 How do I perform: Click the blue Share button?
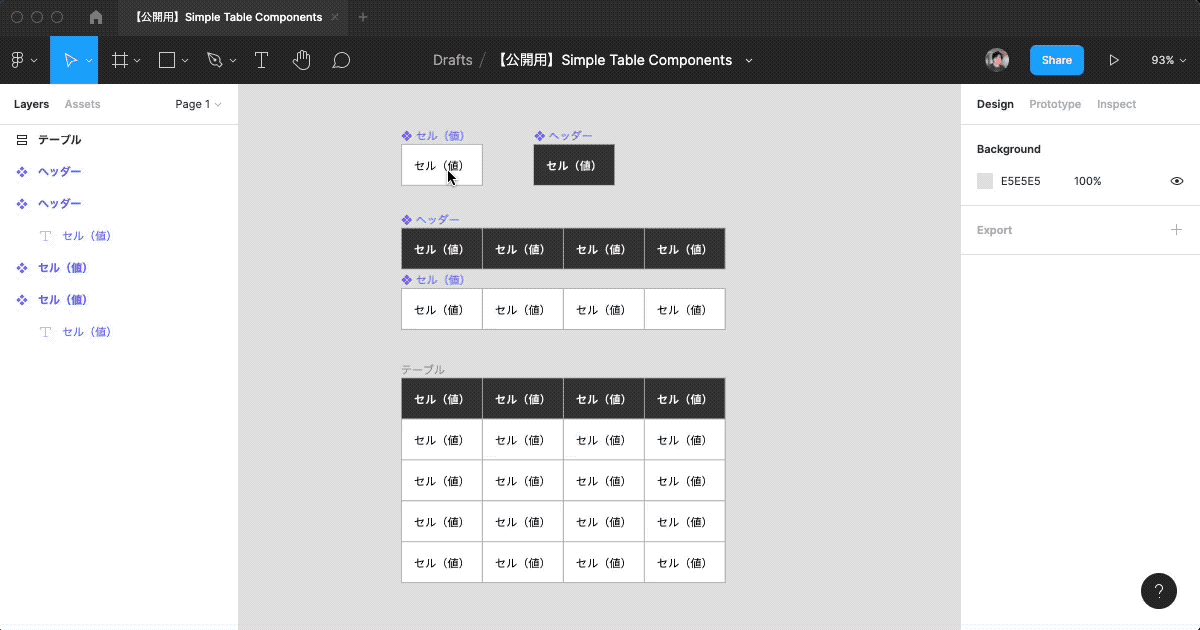click(1056, 60)
